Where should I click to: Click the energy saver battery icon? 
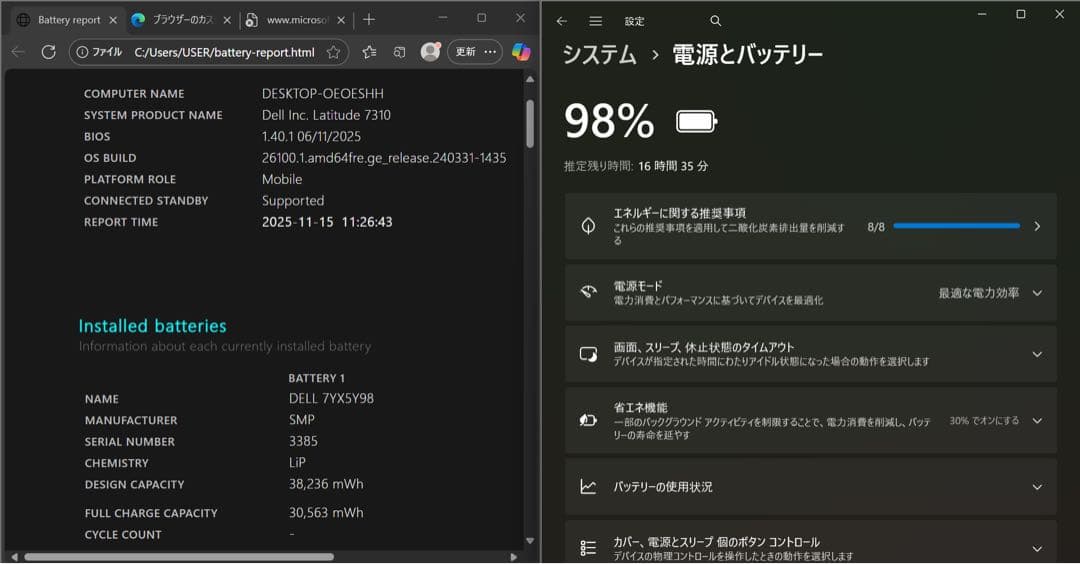click(x=588, y=420)
